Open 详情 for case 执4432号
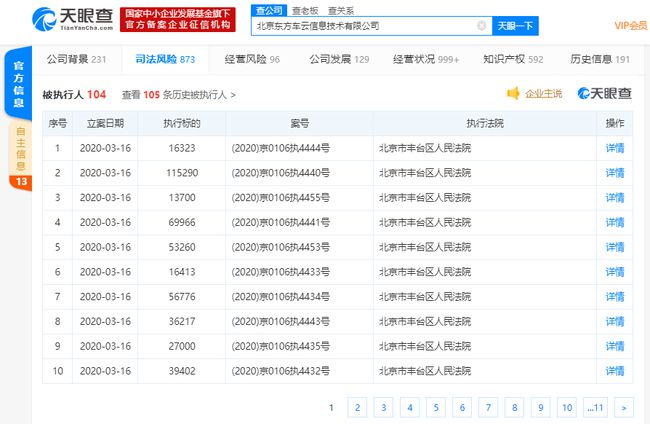 click(x=615, y=371)
